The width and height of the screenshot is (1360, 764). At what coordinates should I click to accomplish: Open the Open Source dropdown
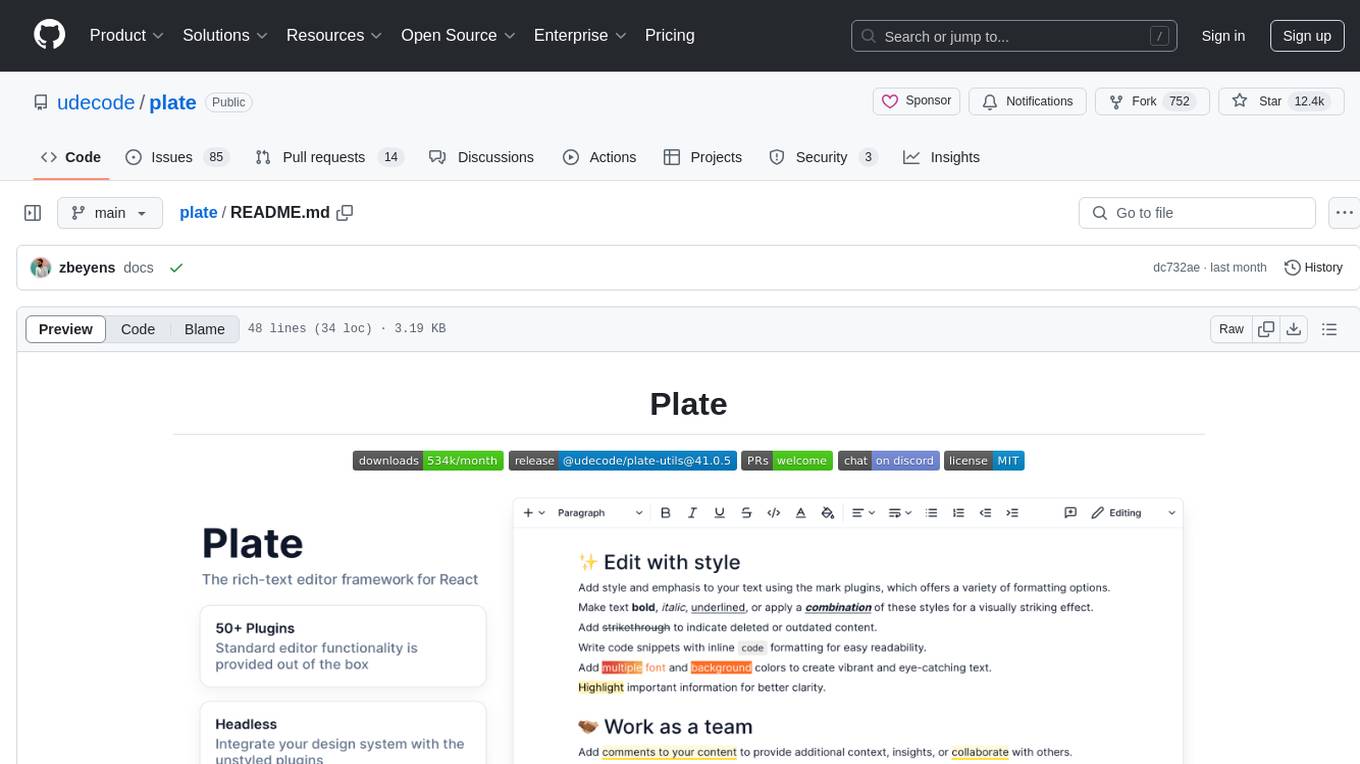coord(458,35)
